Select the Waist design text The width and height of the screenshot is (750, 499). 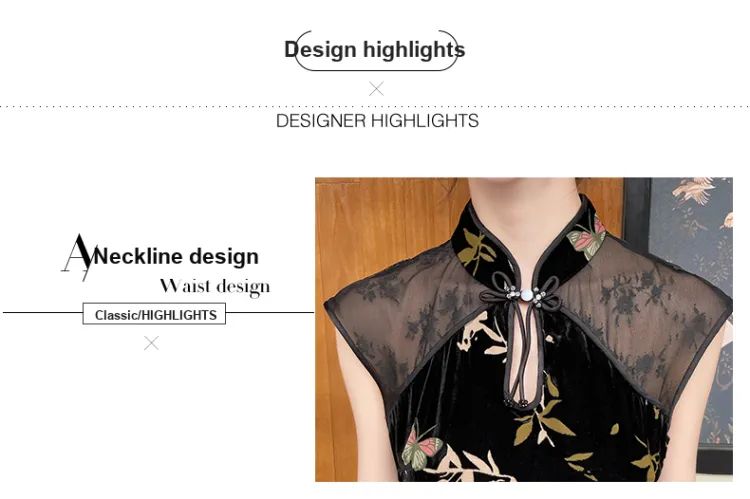tap(215, 287)
